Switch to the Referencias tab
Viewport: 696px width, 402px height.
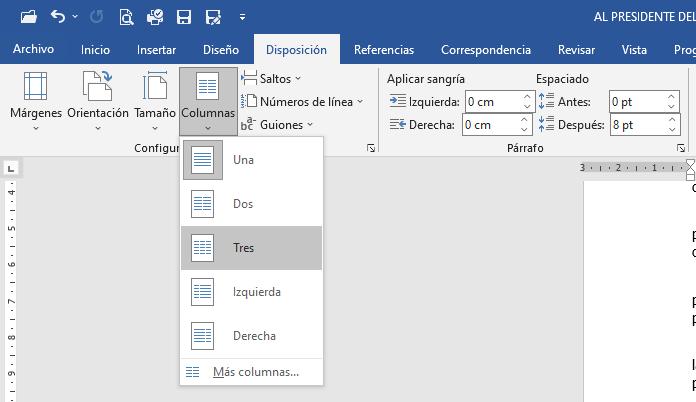[x=384, y=50]
